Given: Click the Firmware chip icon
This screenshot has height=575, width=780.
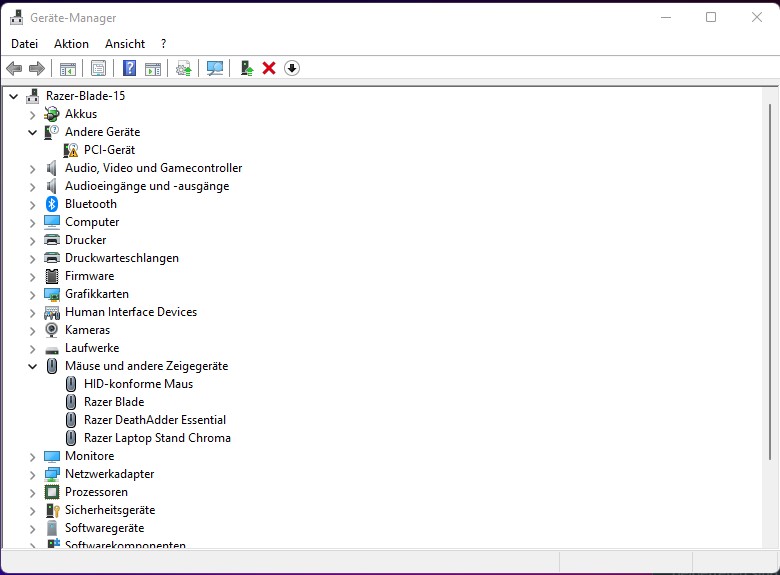Looking at the screenshot, I should [52, 276].
